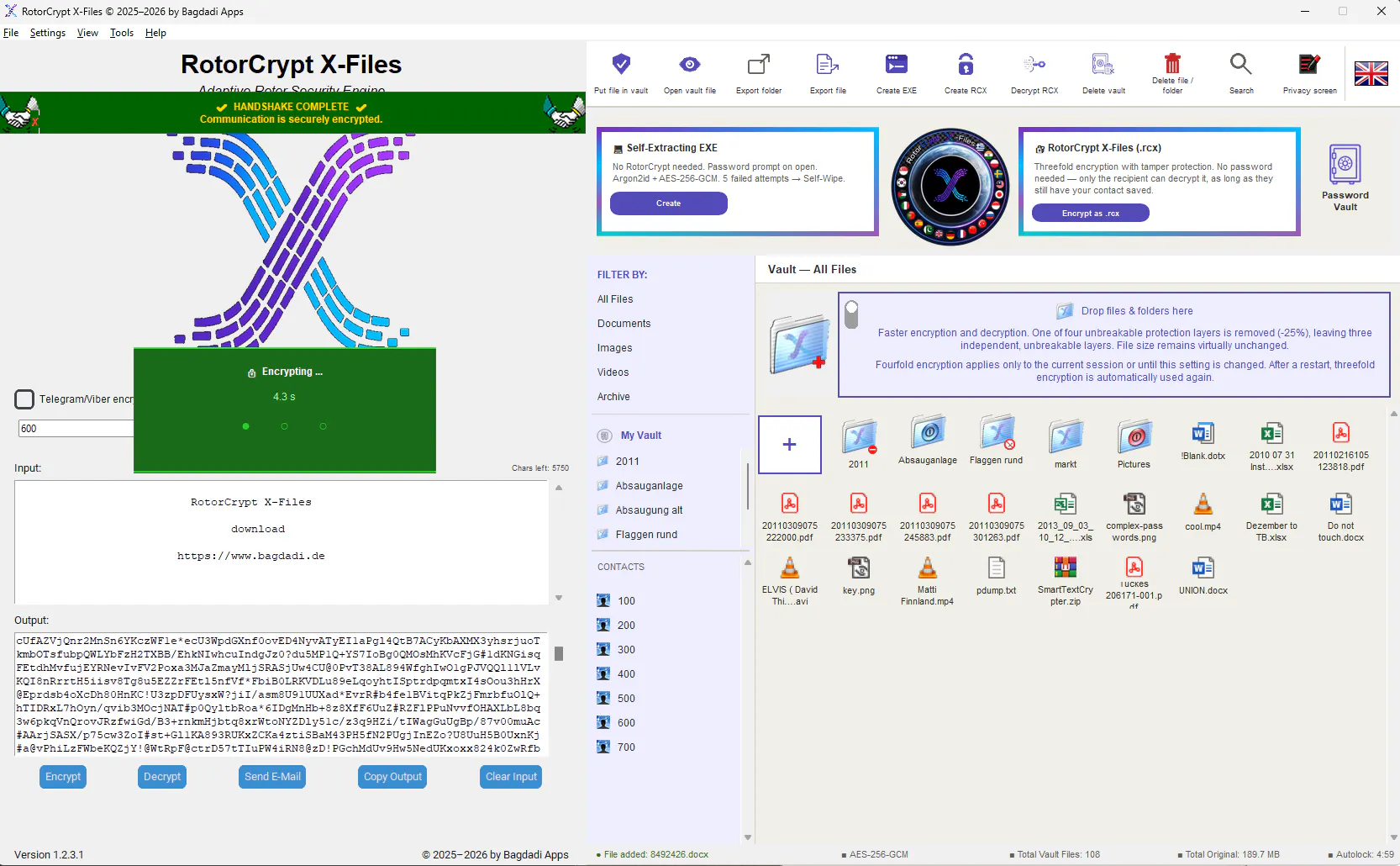Click into the Input text area
1400x866 pixels.
(282, 542)
